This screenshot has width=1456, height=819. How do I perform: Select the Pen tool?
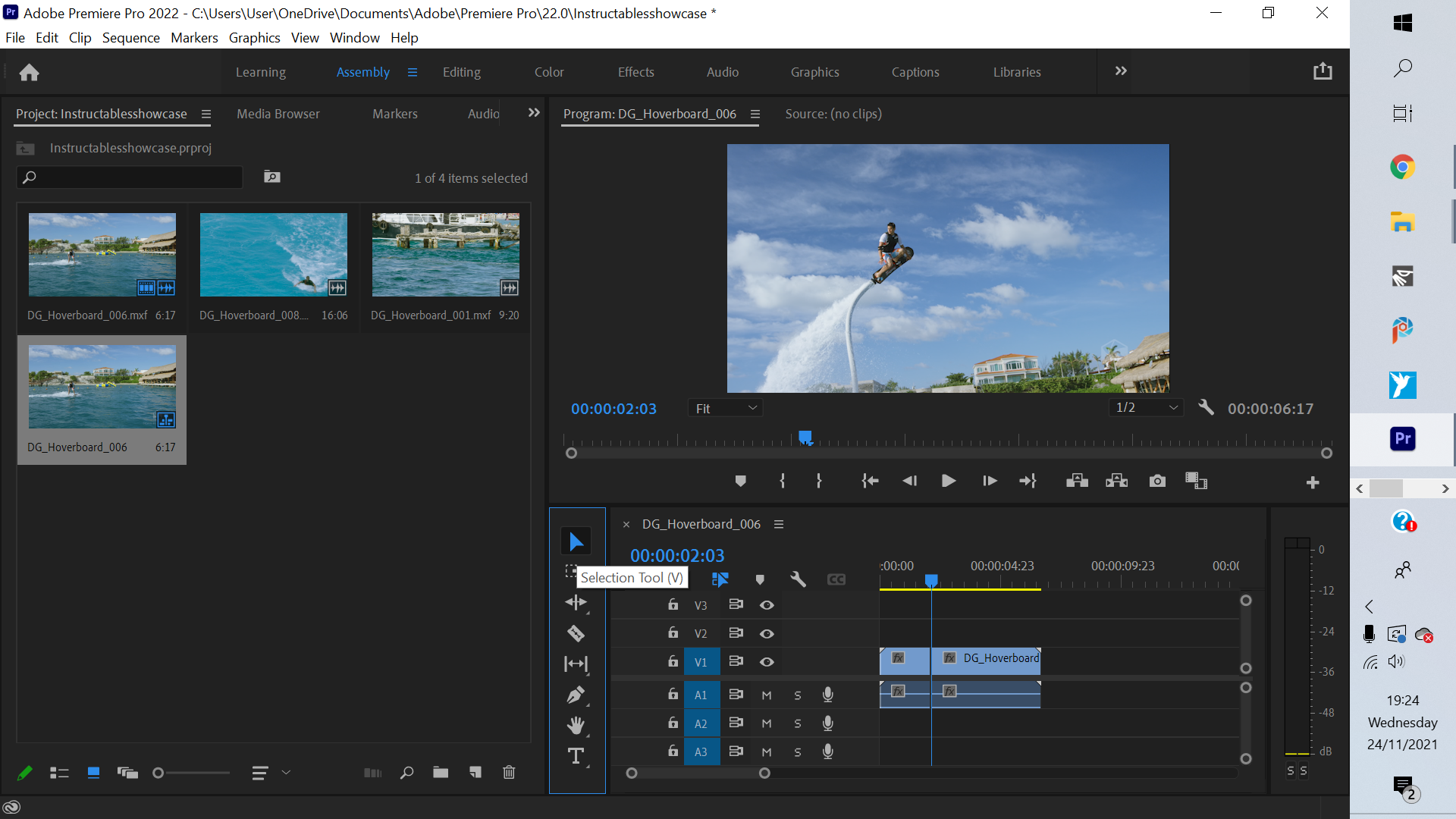coord(576,695)
